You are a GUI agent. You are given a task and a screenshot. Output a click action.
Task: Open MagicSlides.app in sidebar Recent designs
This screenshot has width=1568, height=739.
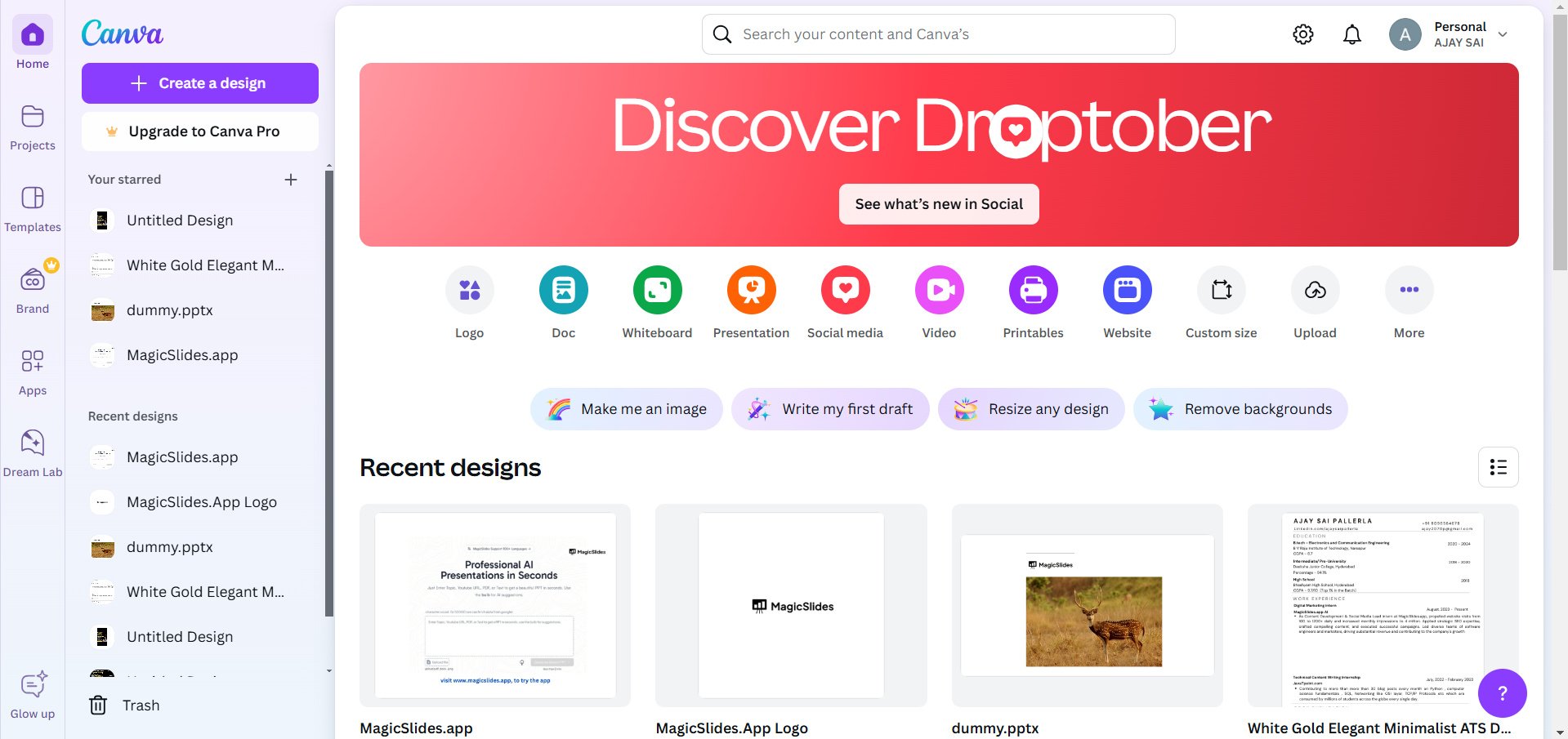[194, 457]
